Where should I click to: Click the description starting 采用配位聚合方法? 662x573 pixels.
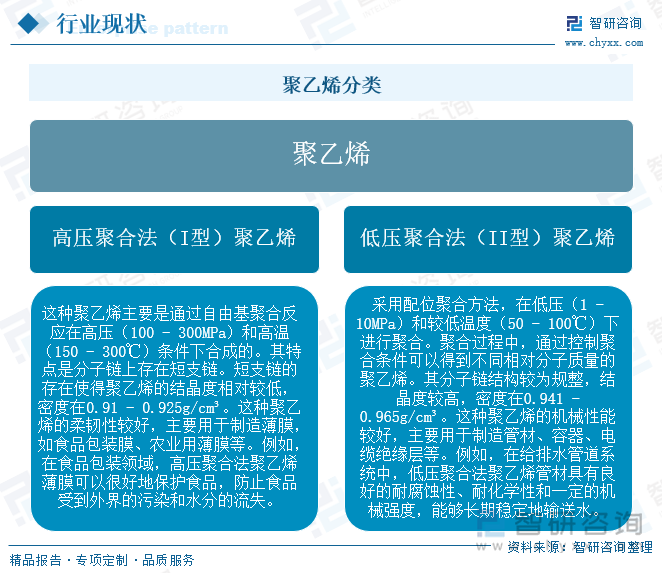click(488, 408)
